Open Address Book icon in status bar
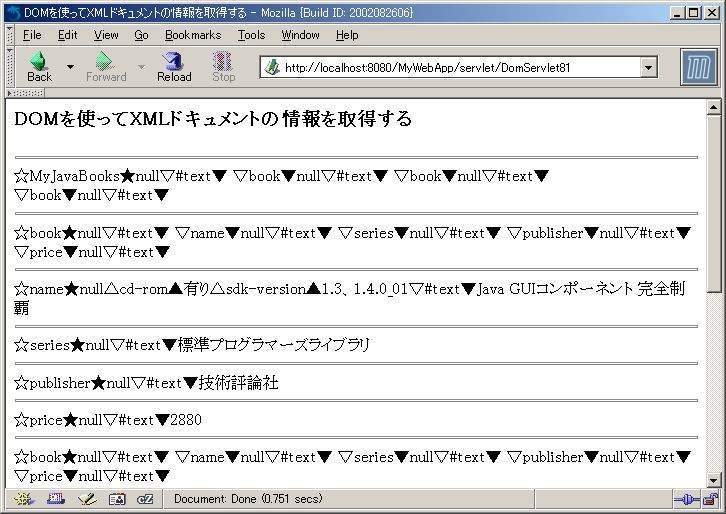Screen dimensions: 726x514 [x=116, y=499]
